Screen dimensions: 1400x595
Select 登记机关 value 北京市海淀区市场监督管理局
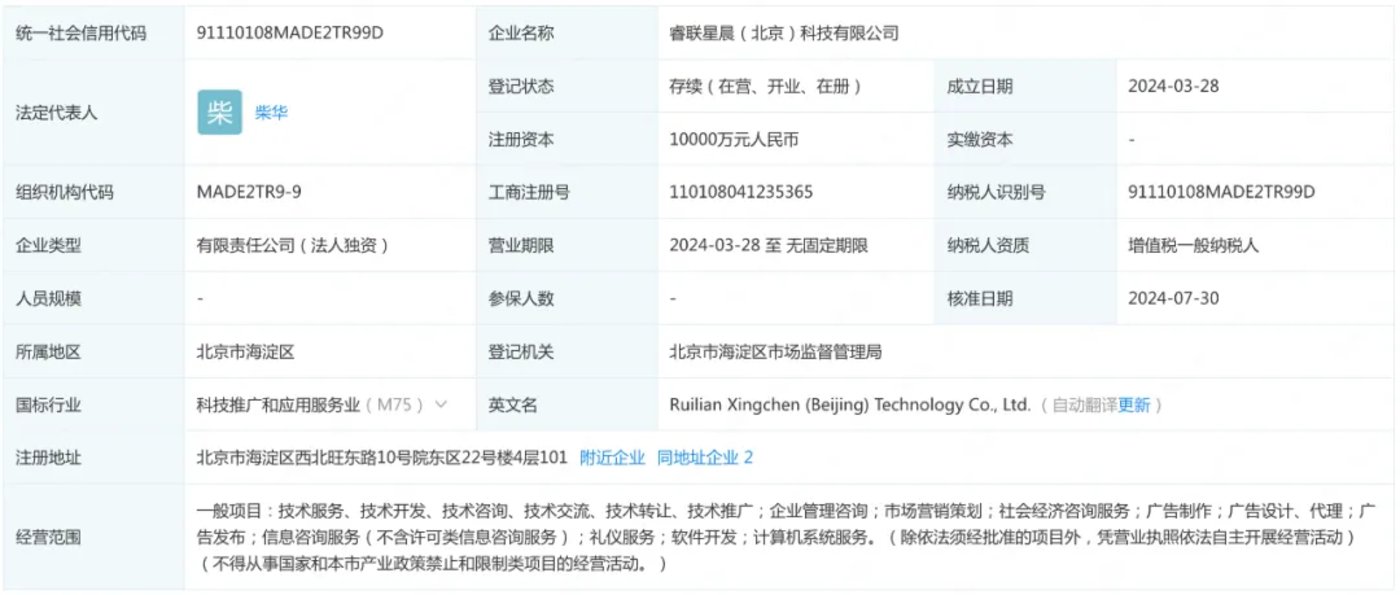click(776, 352)
